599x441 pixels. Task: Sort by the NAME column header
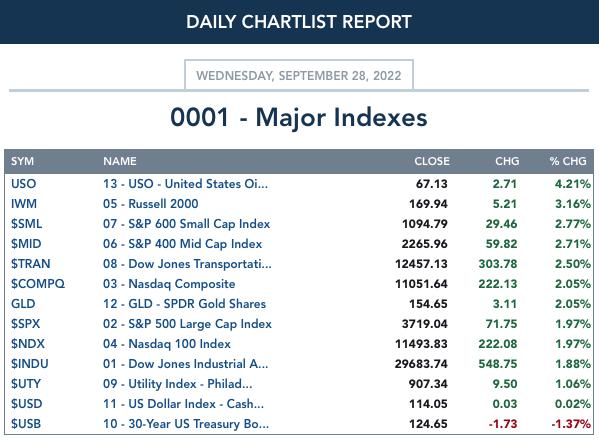[120, 161]
